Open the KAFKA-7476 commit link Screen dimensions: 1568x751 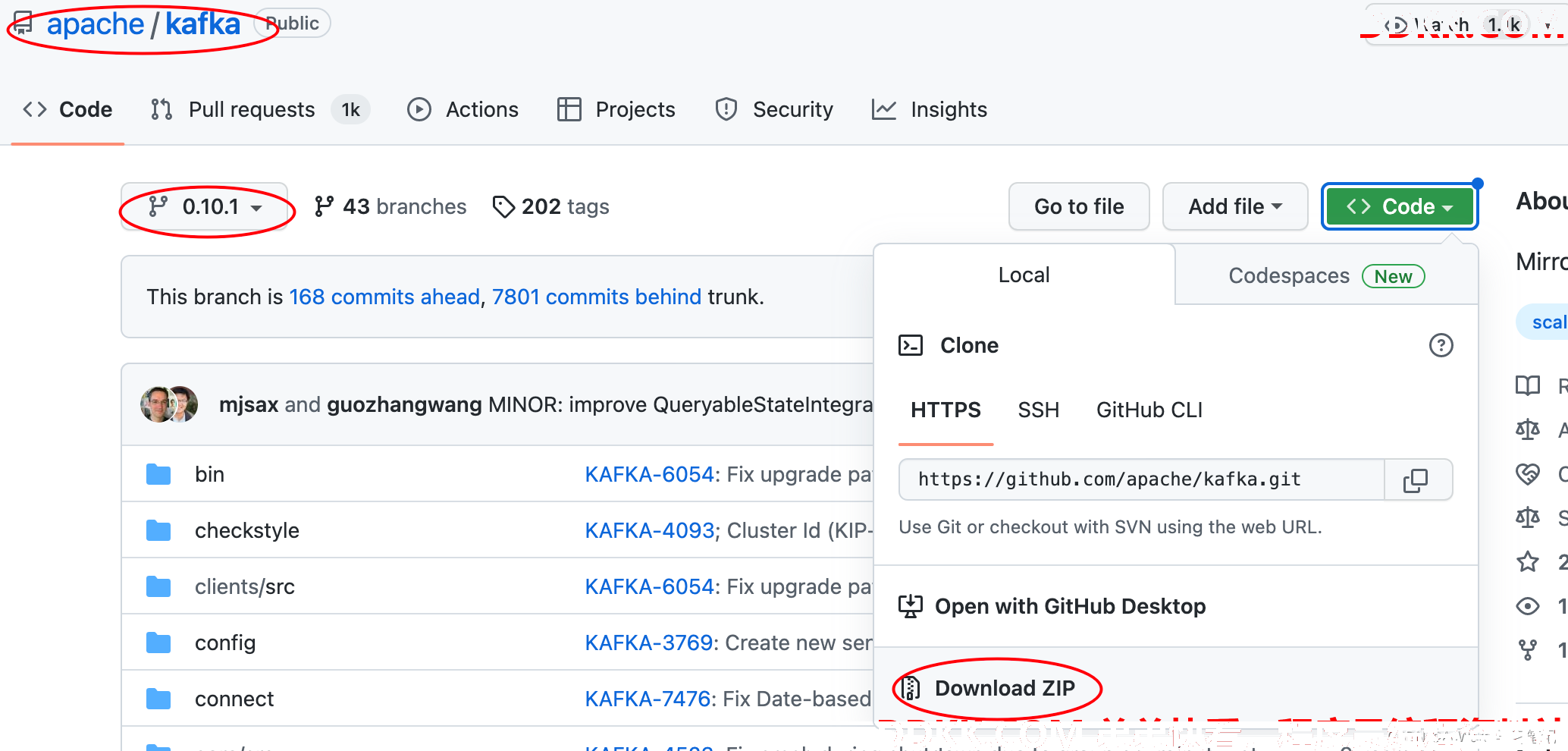click(x=648, y=699)
